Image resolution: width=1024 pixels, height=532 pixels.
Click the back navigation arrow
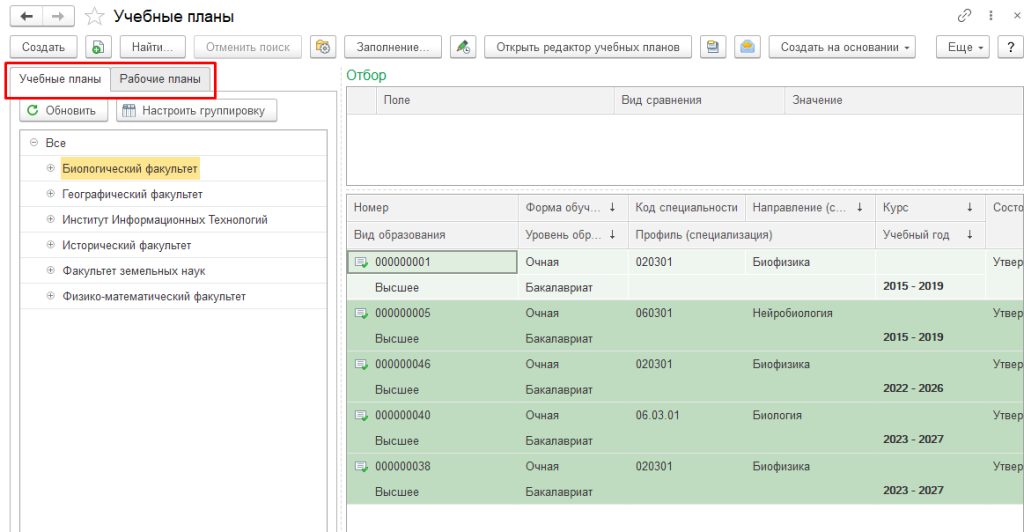[x=26, y=16]
